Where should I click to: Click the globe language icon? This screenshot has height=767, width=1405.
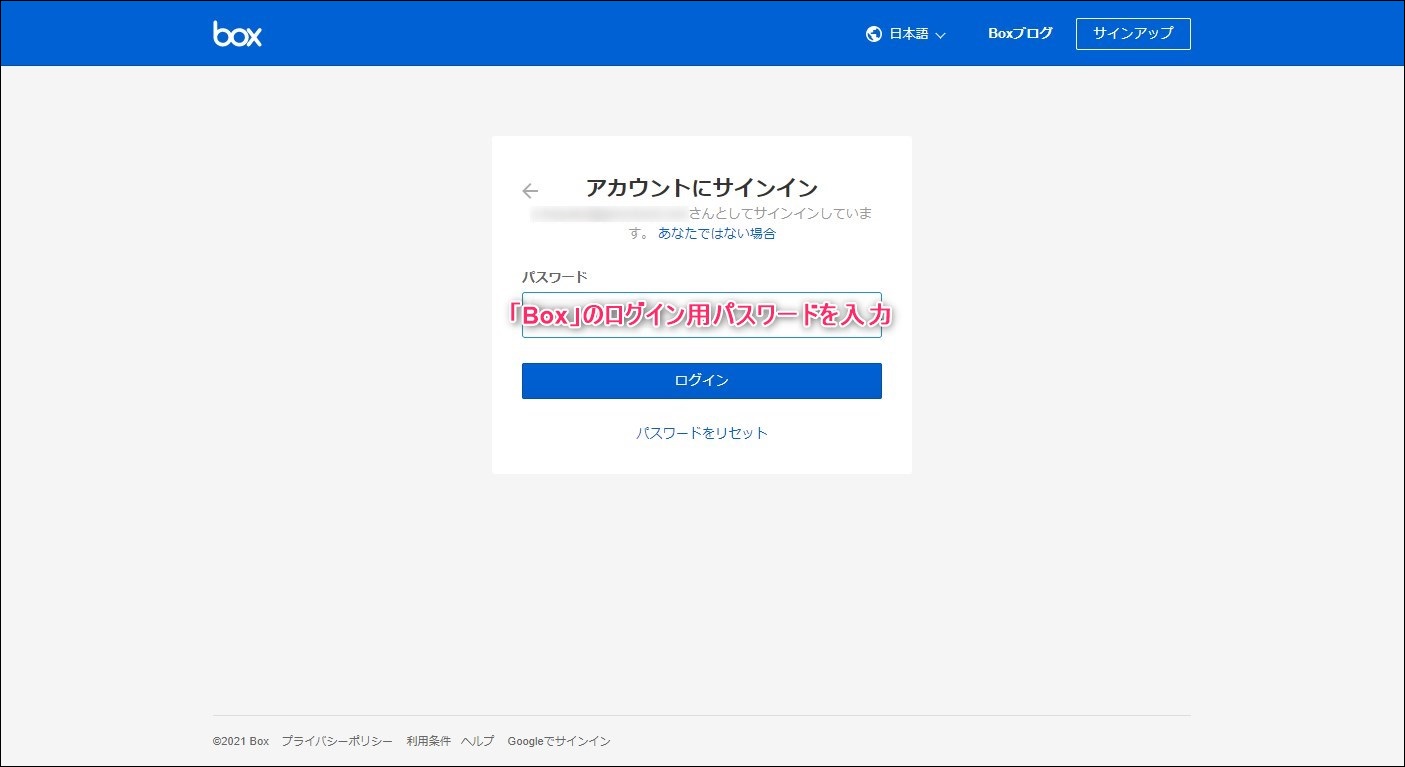point(874,34)
